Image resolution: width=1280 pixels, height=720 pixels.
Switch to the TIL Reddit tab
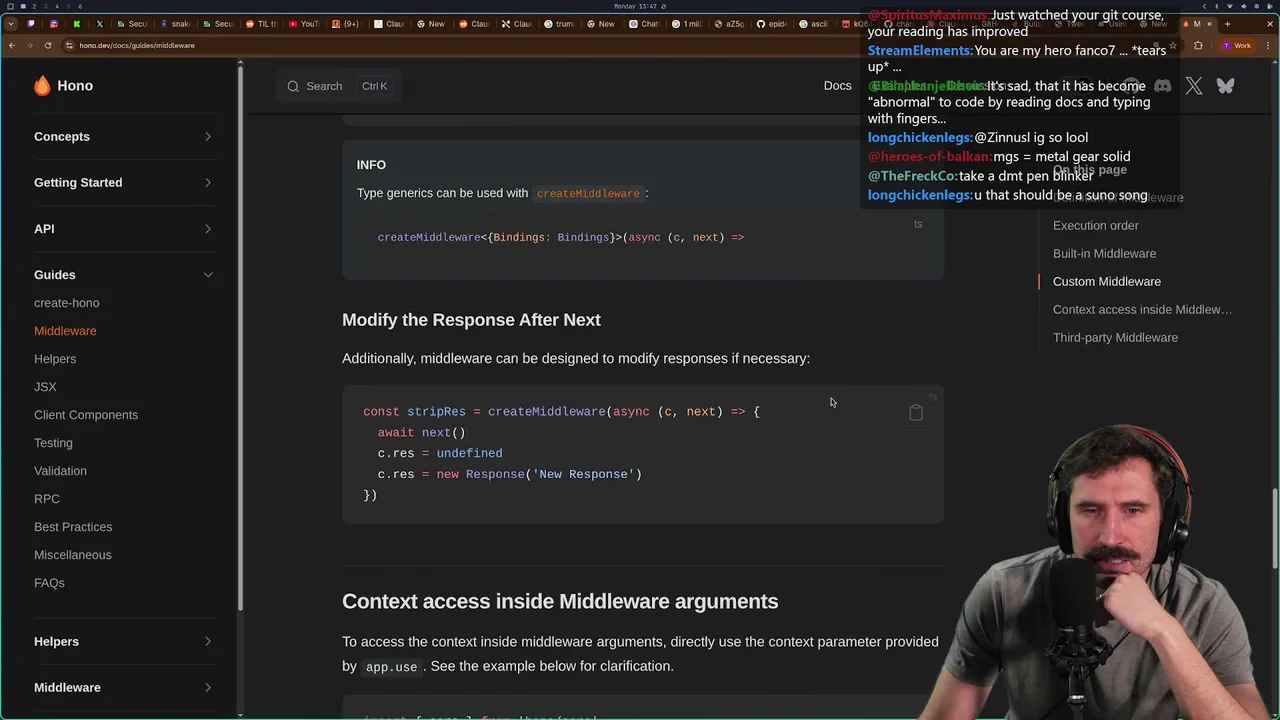pyautogui.click(x=261, y=24)
